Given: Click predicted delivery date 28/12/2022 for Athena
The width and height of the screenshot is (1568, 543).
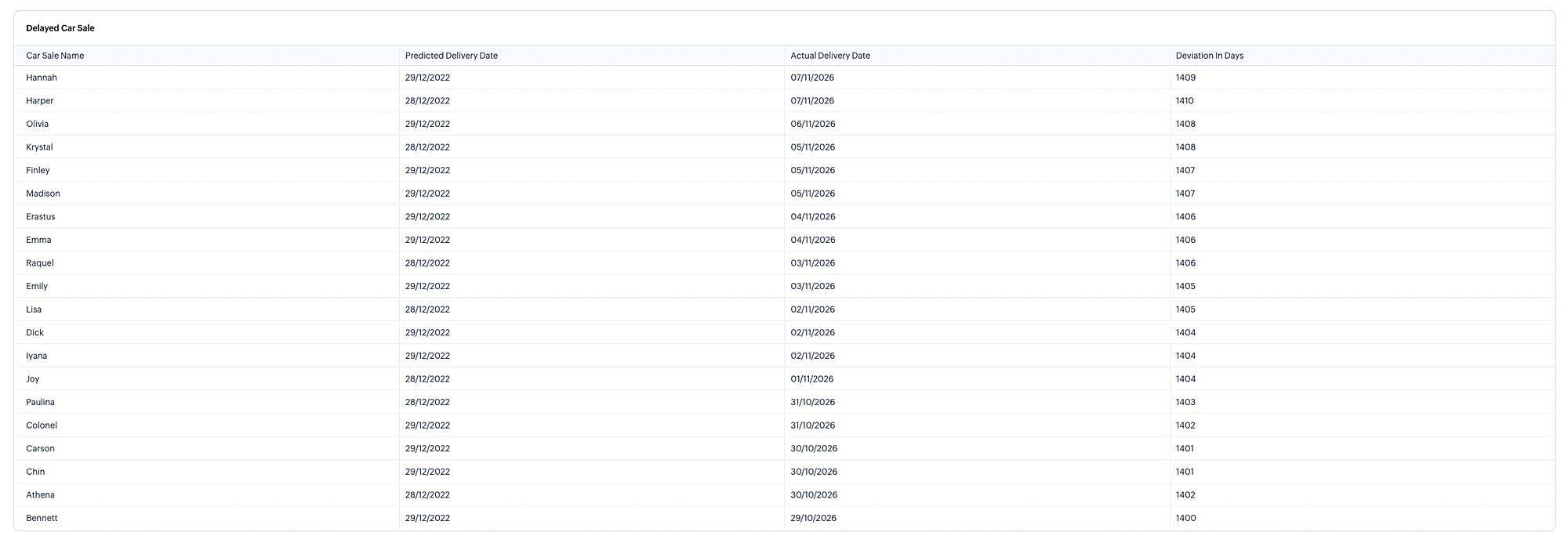Looking at the screenshot, I should (x=427, y=495).
